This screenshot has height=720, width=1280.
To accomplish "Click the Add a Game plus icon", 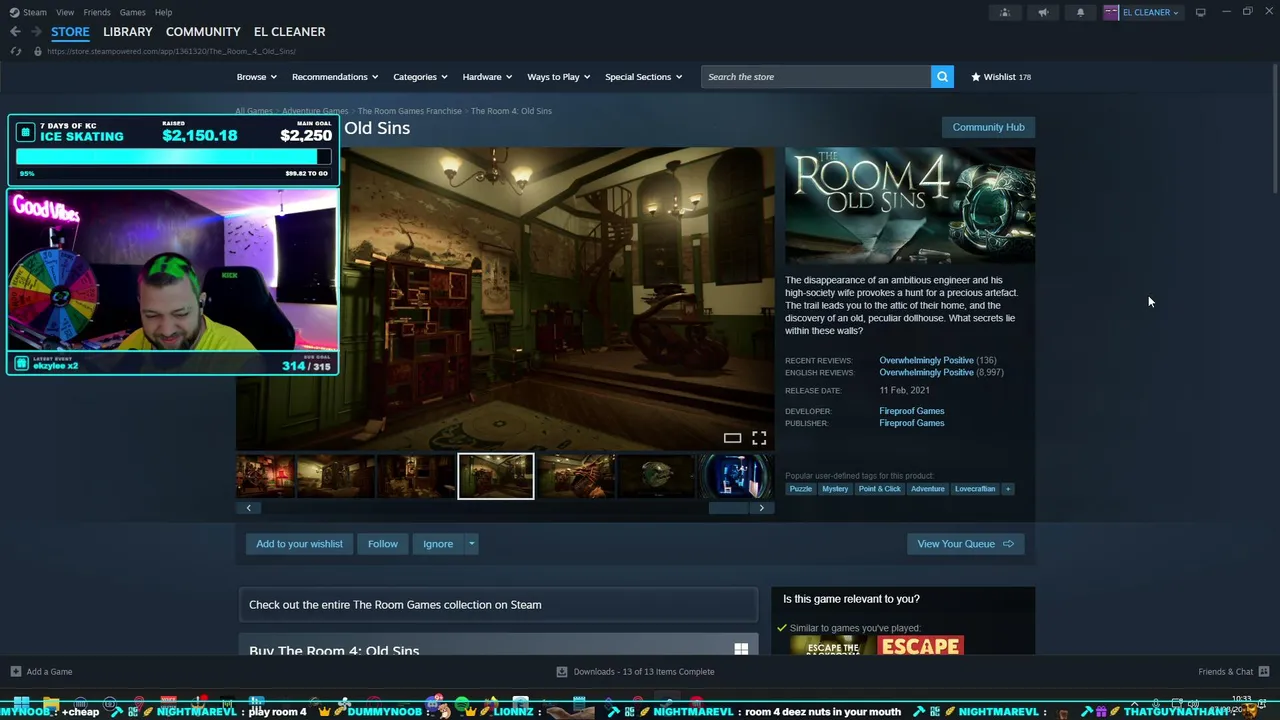I will (x=15, y=672).
